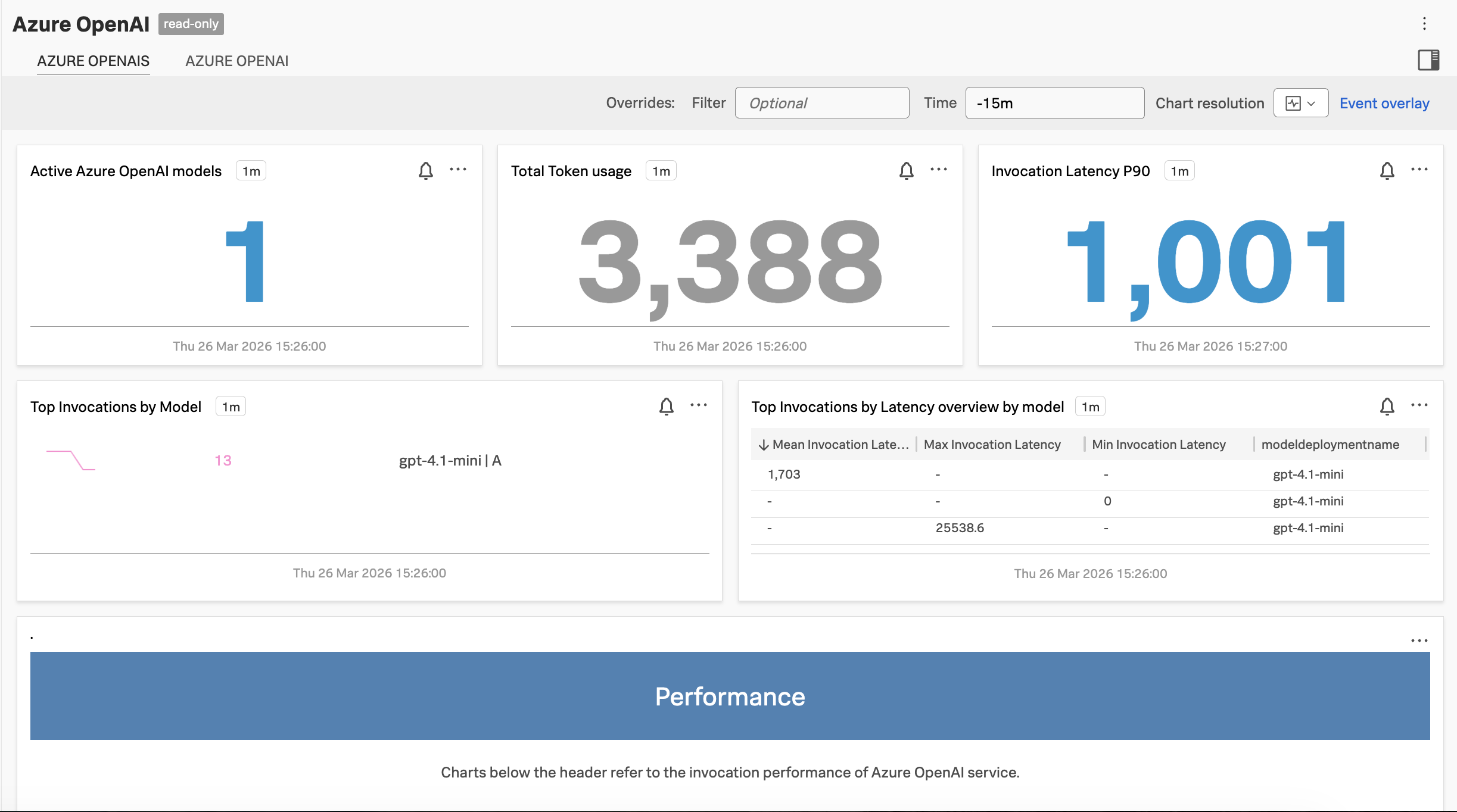Click Top Invocations by Latency overview title
The width and height of the screenshot is (1457, 812).
(x=908, y=407)
